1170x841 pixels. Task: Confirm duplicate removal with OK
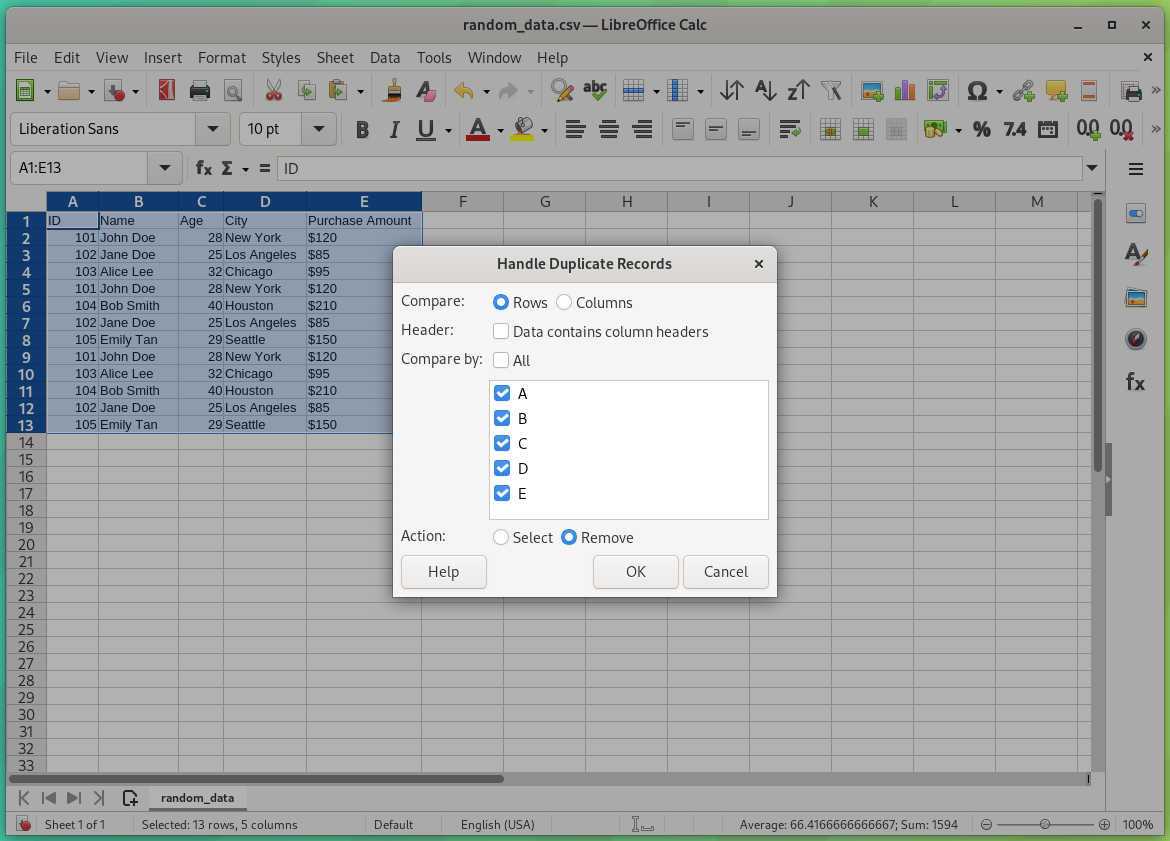pyautogui.click(x=635, y=571)
